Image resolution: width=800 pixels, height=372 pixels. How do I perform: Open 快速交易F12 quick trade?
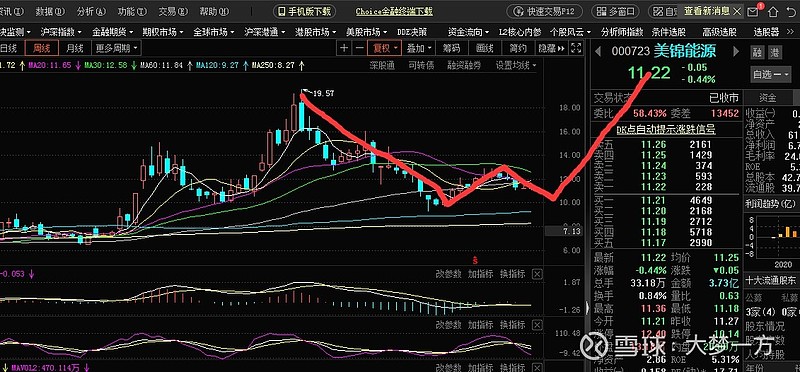(x=544, y=11)
